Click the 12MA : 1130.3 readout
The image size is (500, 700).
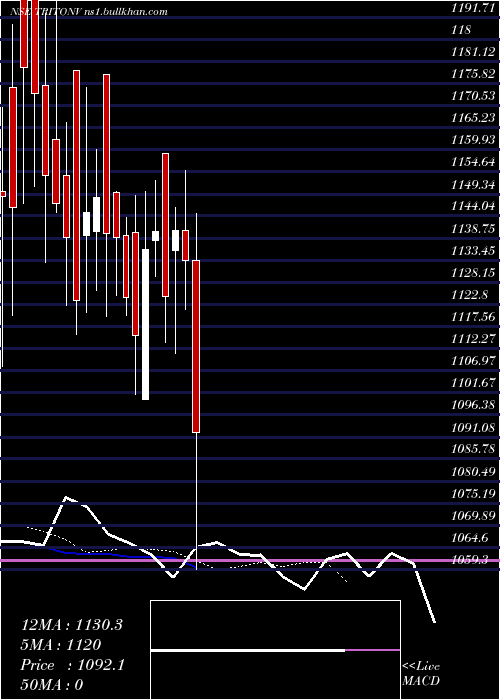click(x=71, y=625)
